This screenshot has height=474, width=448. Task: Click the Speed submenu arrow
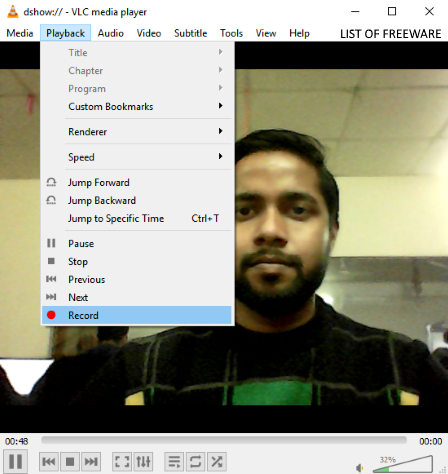click(220, 156)
